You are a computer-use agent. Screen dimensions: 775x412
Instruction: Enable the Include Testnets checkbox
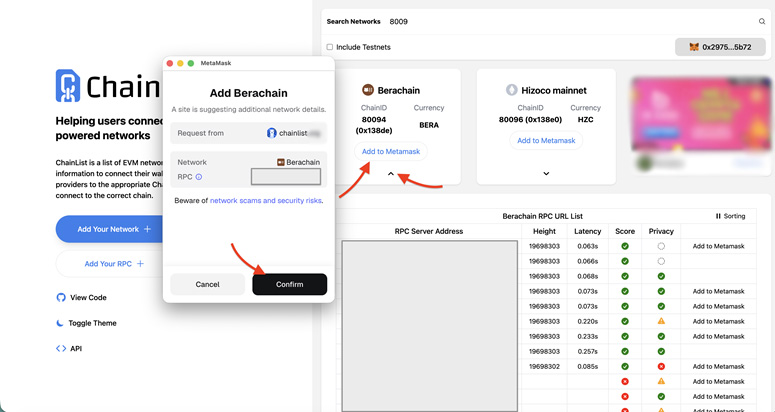coord(330,47)
